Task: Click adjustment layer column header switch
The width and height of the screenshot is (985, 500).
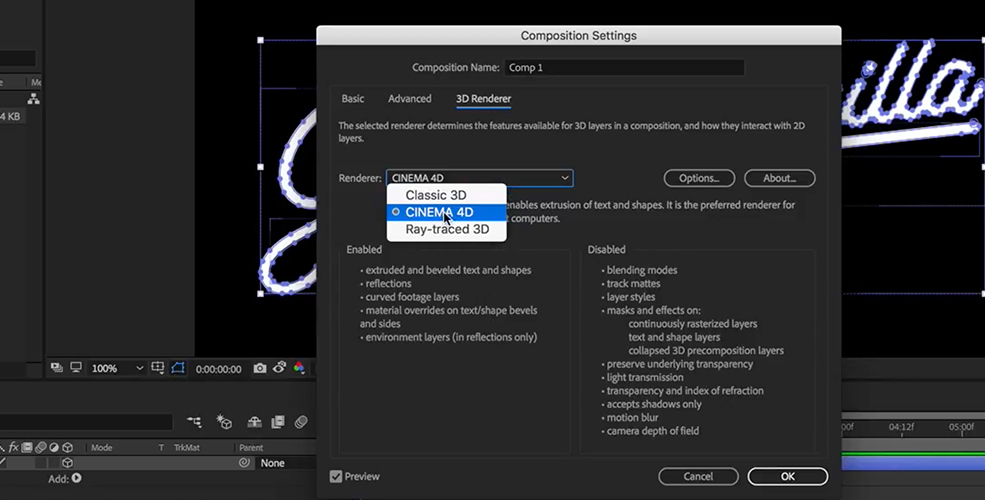Action: pyautogui.click(x=54, y=447)
